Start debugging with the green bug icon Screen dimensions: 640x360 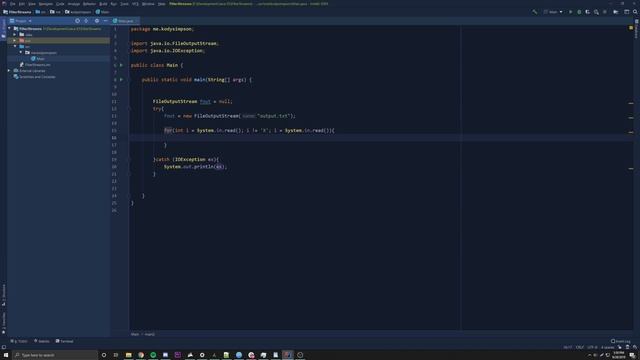point(579,12)
